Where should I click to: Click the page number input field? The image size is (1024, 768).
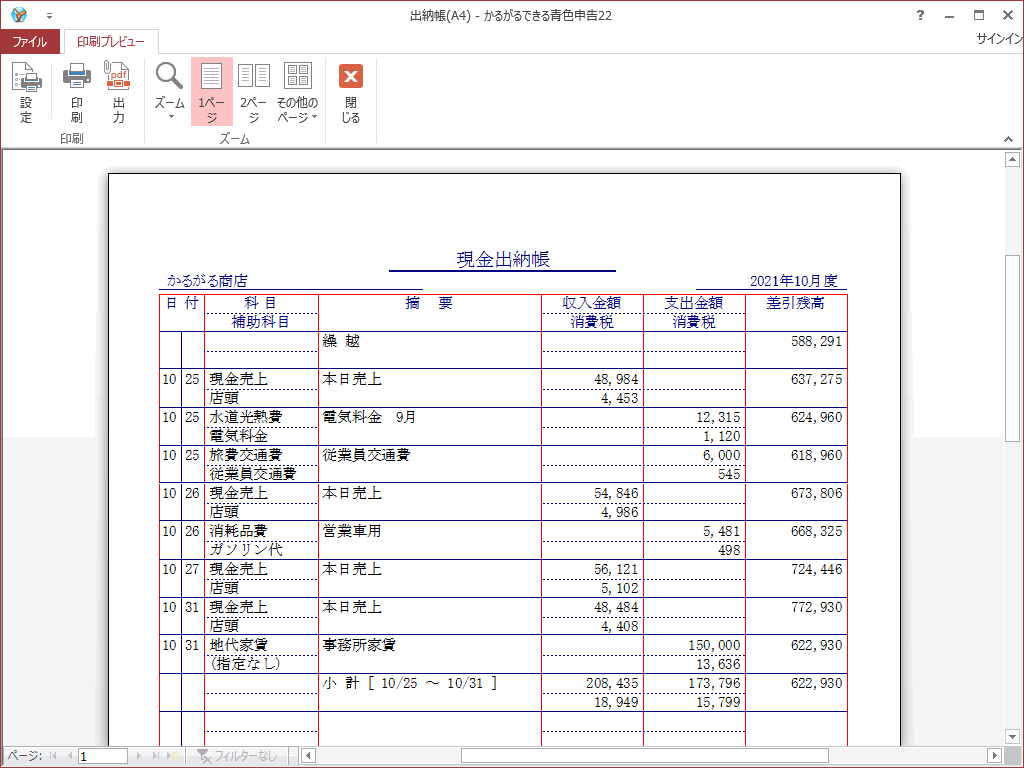pyautogui.click(x=103, y=756)
